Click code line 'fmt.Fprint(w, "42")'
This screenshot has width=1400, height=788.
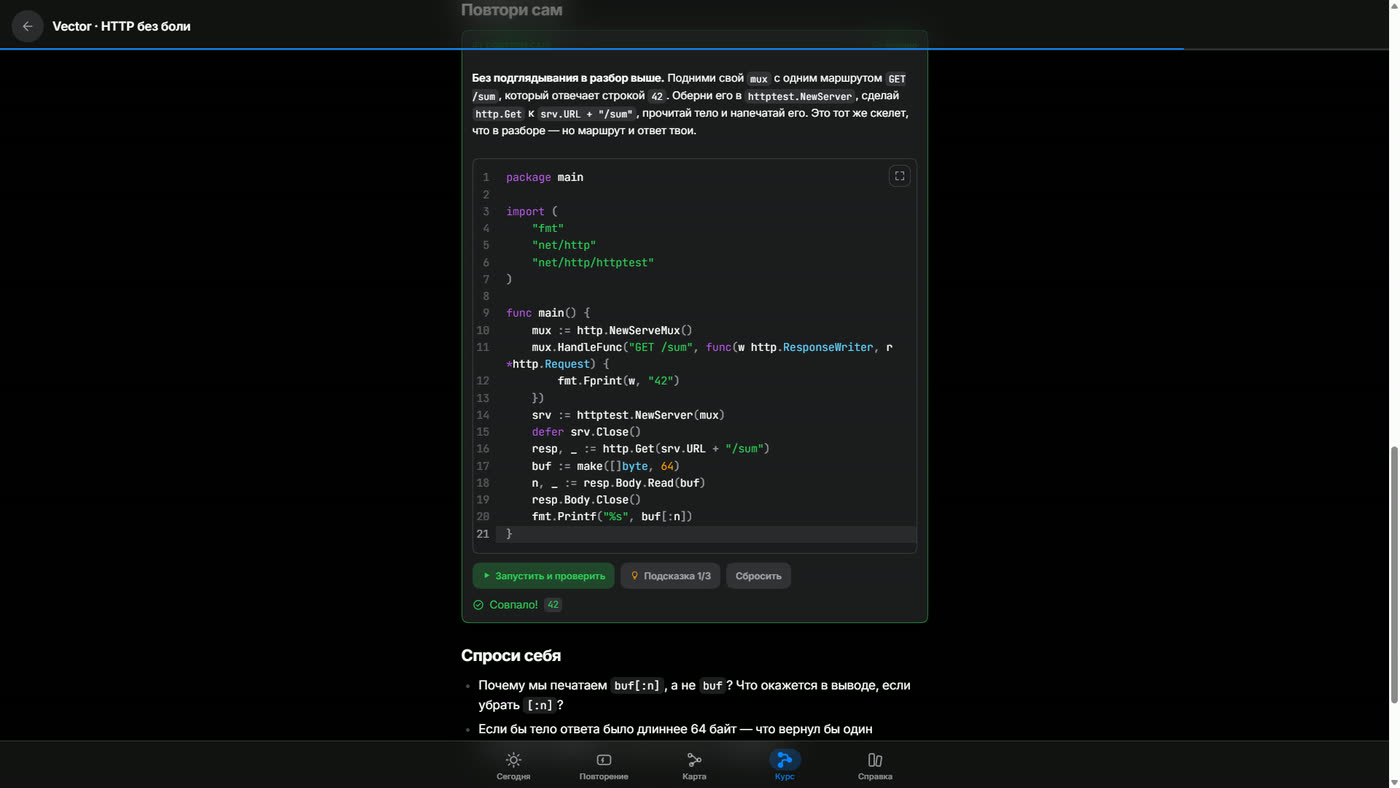pos(618,381)
